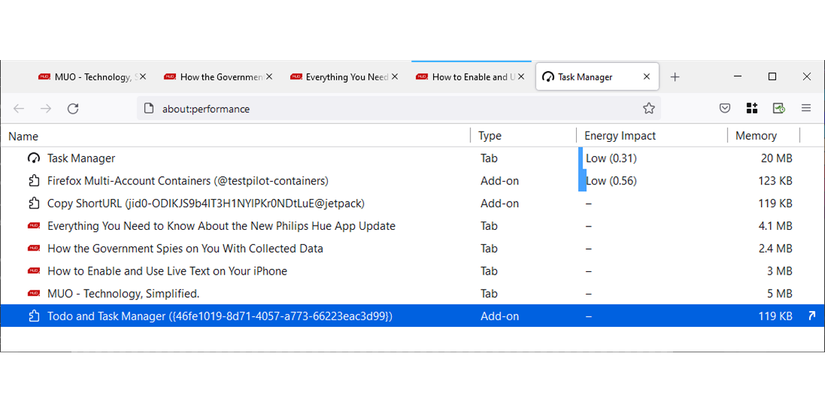Maximize the Firefox window
Viewport: 825px width, 413px height.
[x=772, y=76]
